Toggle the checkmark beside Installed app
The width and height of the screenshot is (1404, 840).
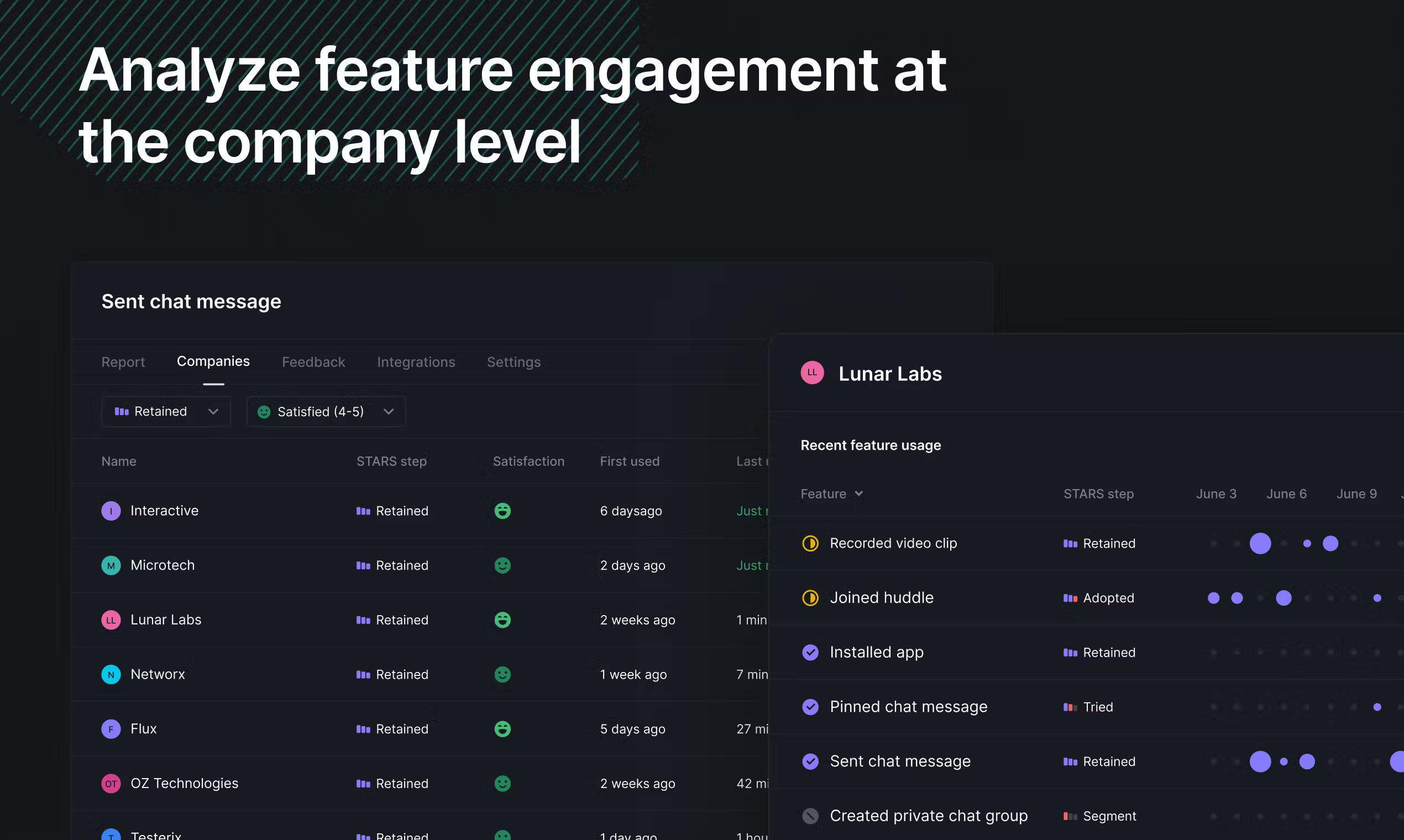[x=810, y=652]
